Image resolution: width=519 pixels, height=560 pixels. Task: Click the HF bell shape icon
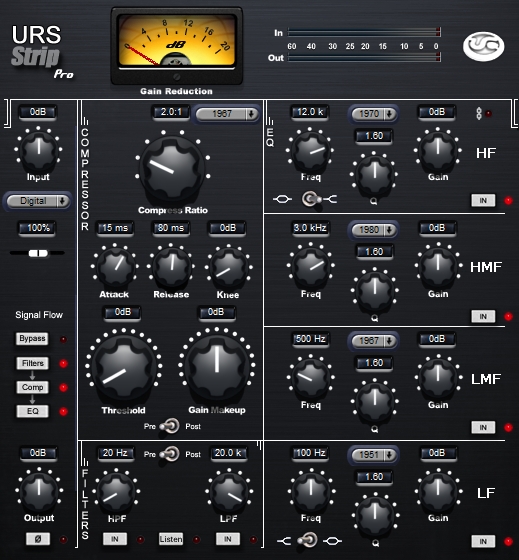click(282, 199)
